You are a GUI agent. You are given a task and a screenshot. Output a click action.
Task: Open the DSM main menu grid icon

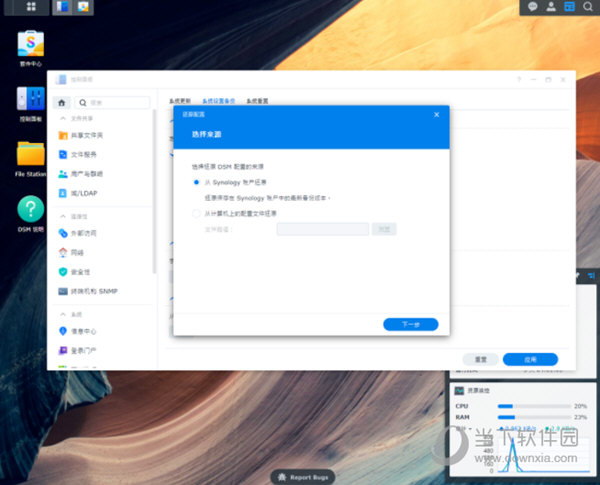[31, 7]
